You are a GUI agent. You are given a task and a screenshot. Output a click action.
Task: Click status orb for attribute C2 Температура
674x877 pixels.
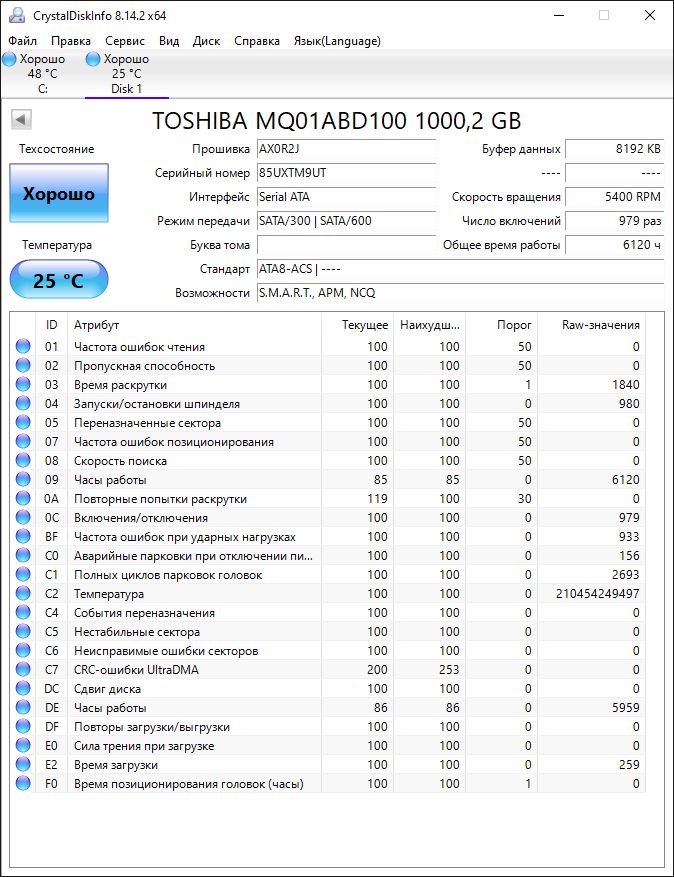click(23, 594)
